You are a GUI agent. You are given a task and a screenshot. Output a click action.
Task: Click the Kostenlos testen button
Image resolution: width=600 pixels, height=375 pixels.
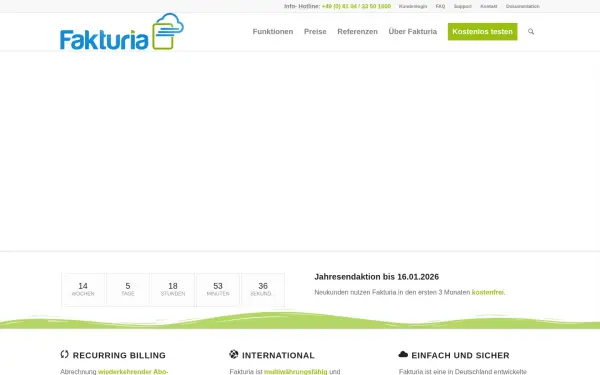(x=483, y=32)
